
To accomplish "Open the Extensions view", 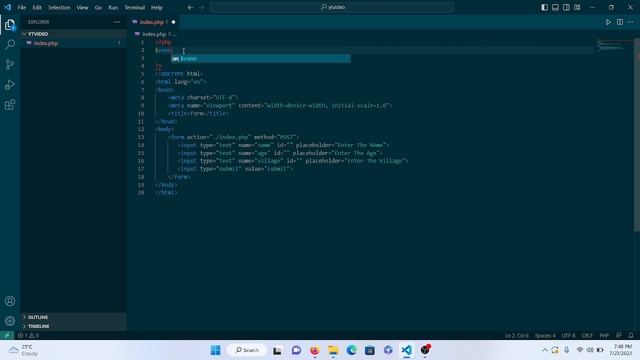I will pos(10,105).
